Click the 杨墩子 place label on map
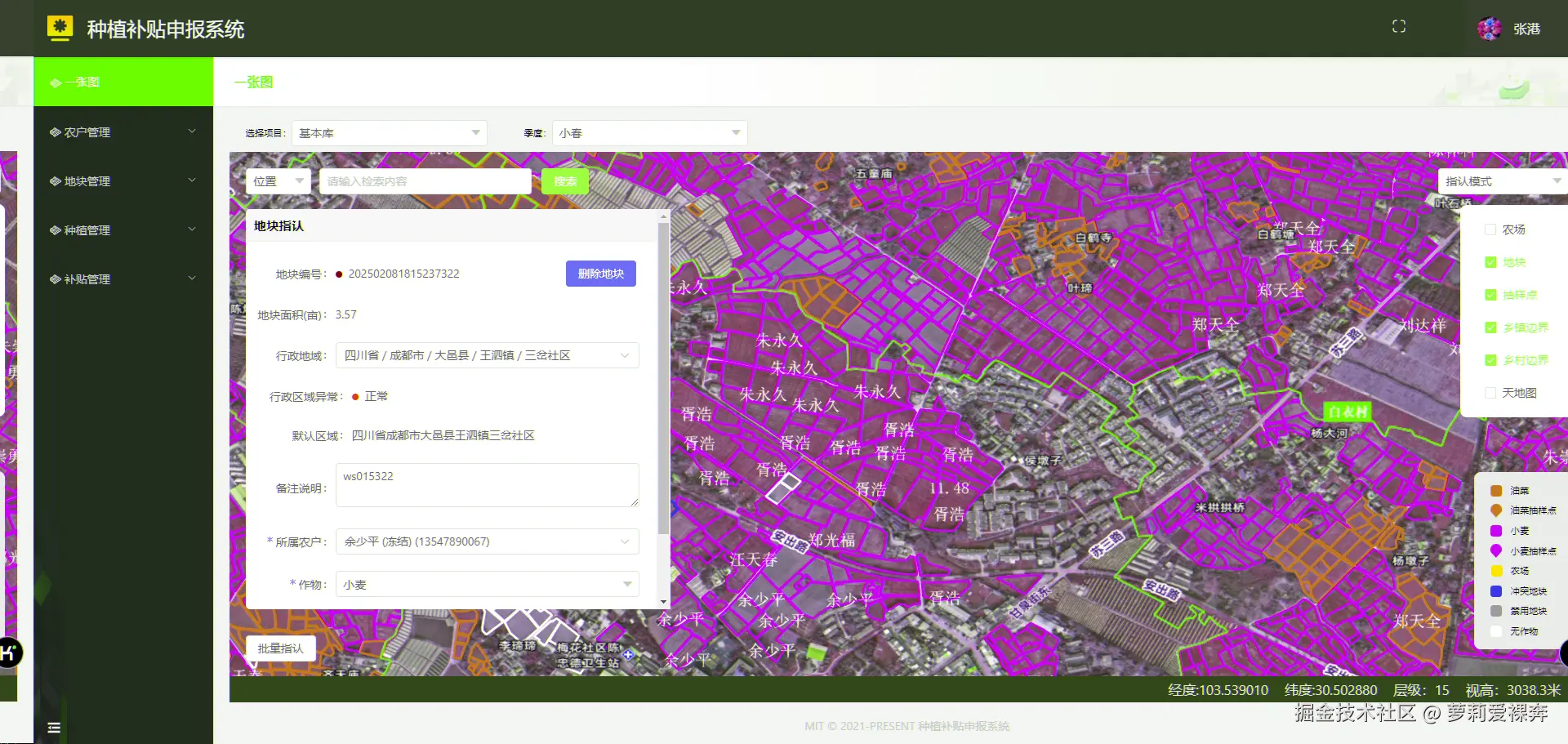1568x744 pixels. (1410, 561)
